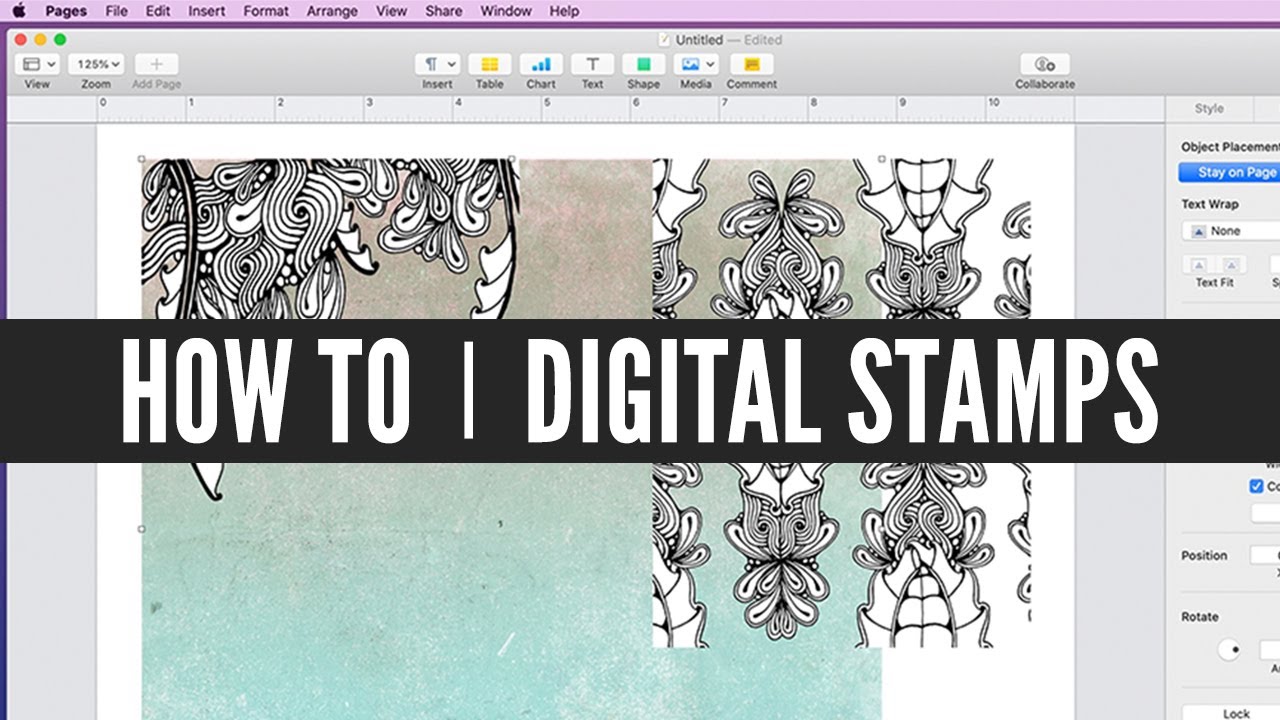Click the Rotate angle dial
This screenshot has width=1280, height=720.
click(1229, 650)
